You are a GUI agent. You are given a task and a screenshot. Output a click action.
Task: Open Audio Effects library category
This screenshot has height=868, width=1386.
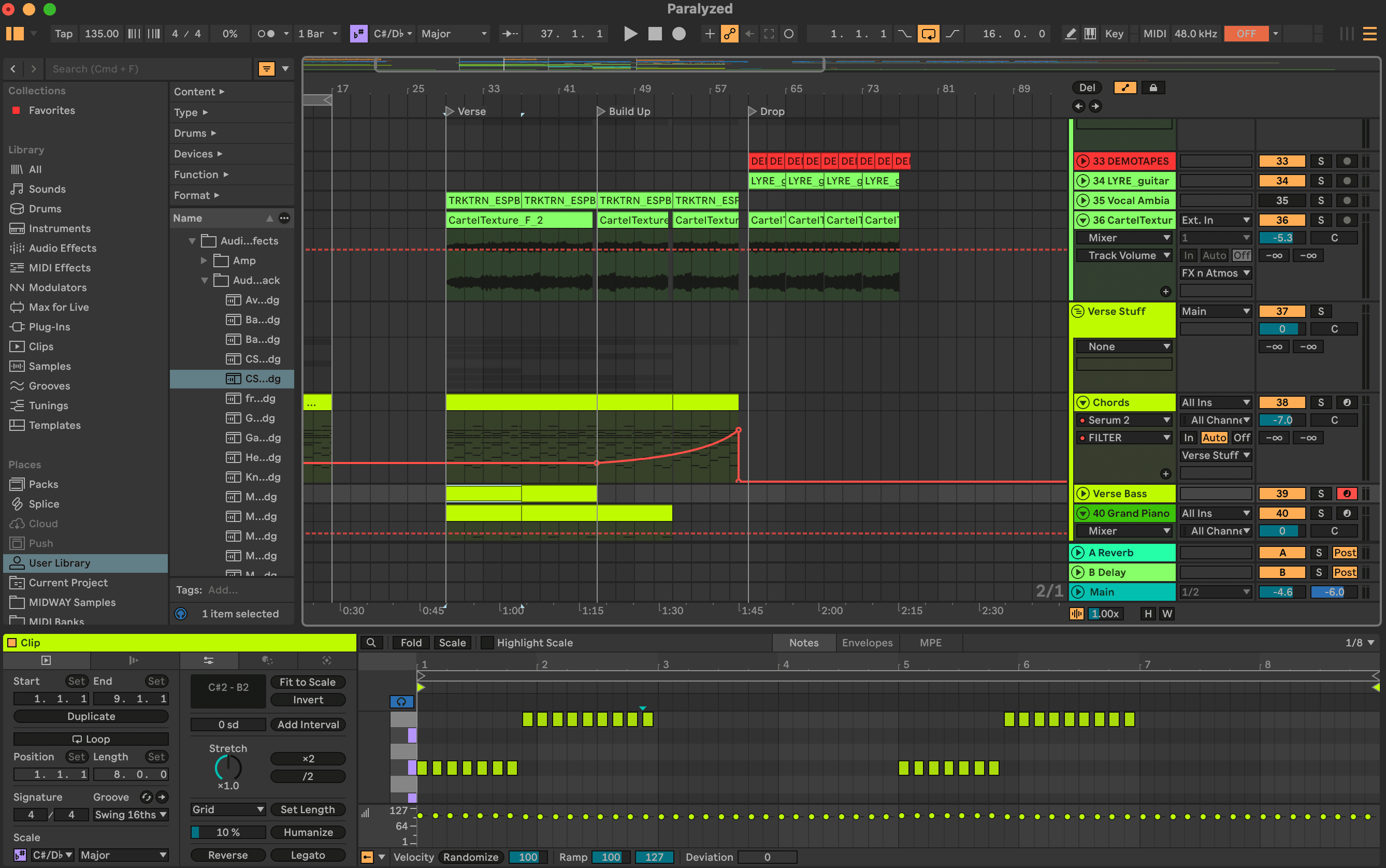(63, 248)
